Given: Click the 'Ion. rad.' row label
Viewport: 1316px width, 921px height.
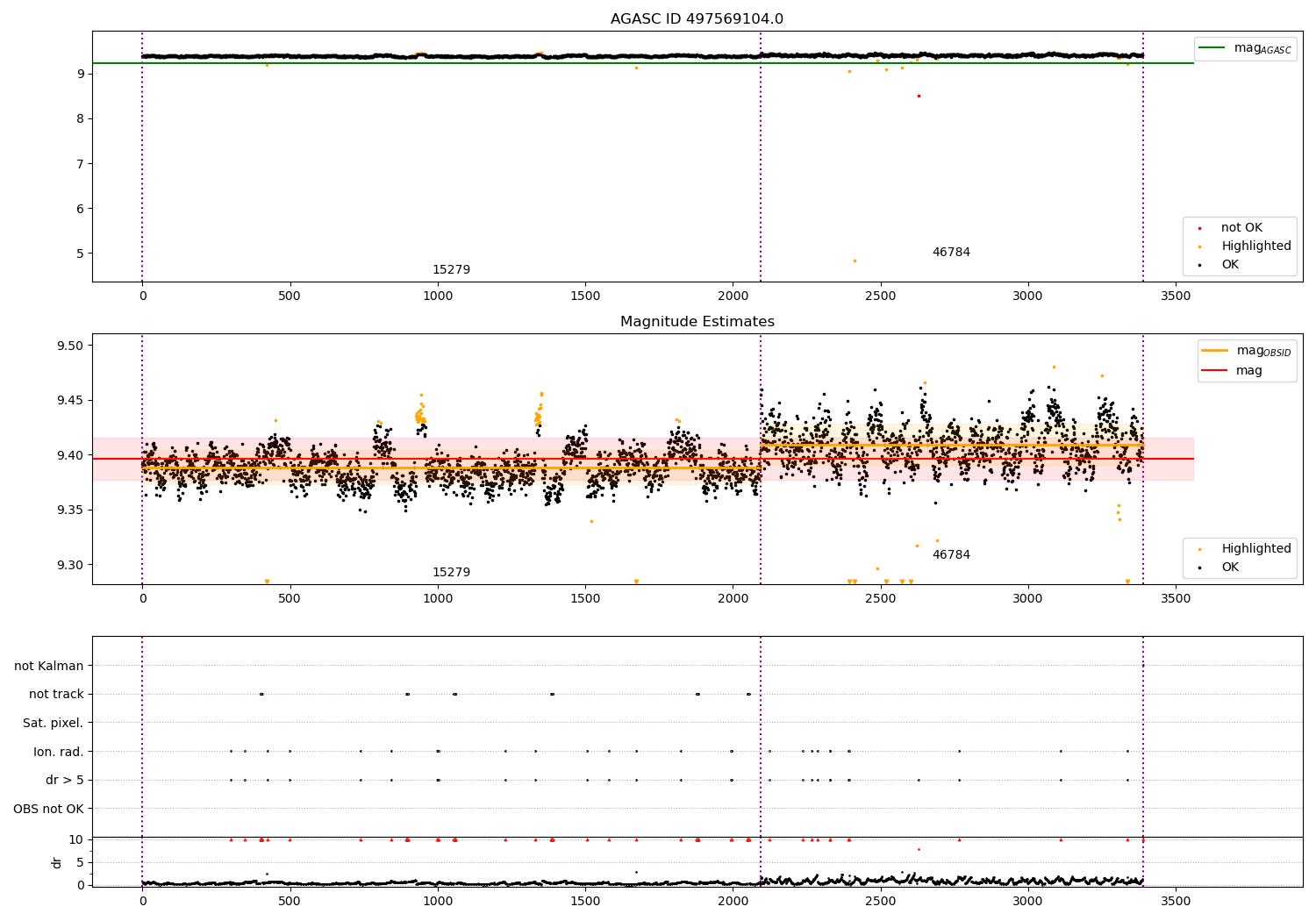Looking at the screenshot, I should coord(59,752).
